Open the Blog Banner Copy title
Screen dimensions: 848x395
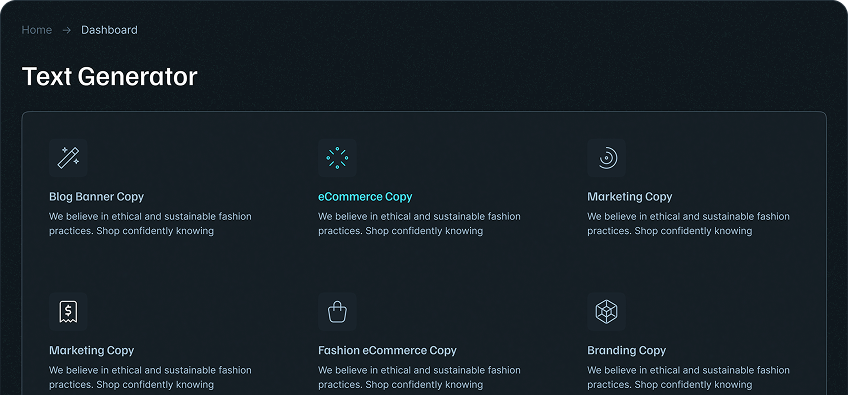(x=96, y=196)
